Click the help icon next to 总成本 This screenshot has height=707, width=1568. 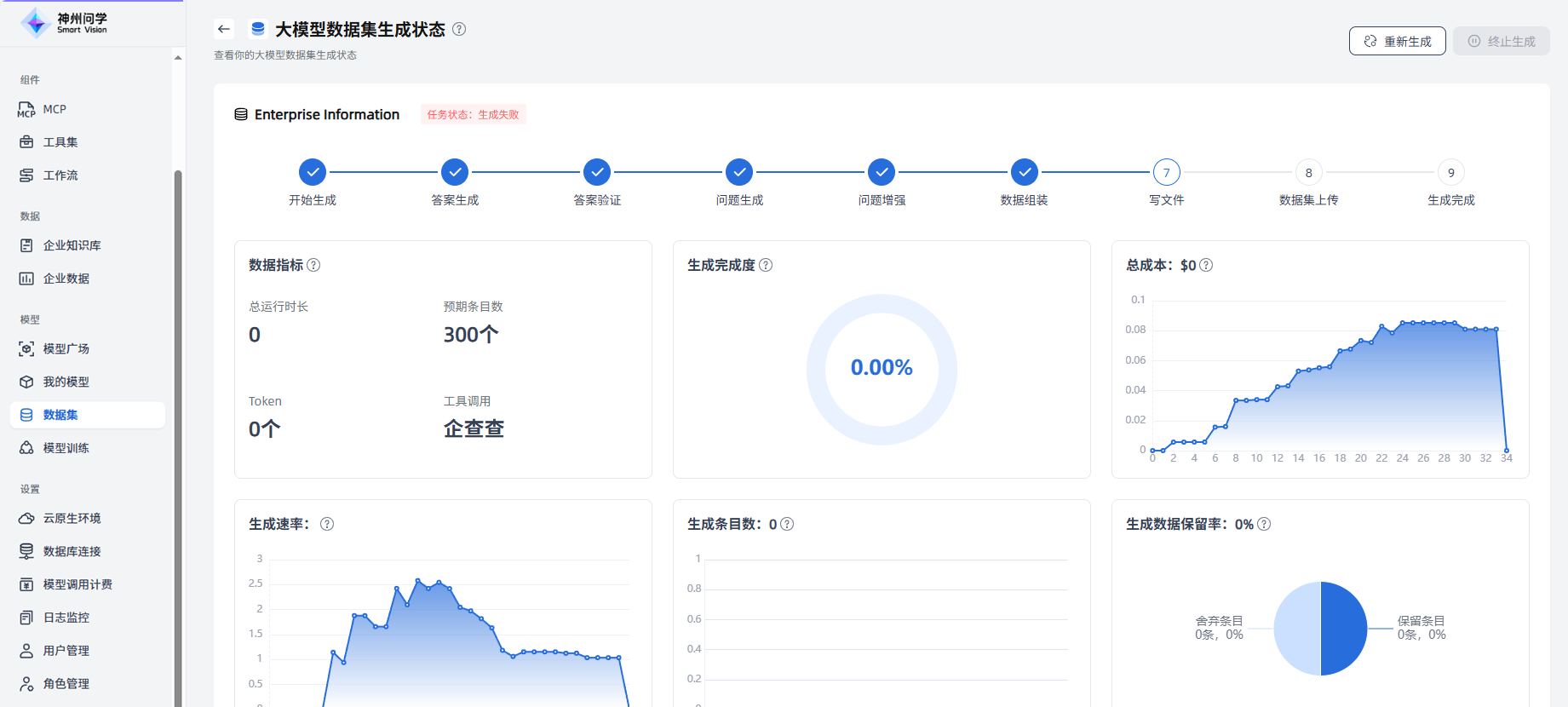point(1206,265)
